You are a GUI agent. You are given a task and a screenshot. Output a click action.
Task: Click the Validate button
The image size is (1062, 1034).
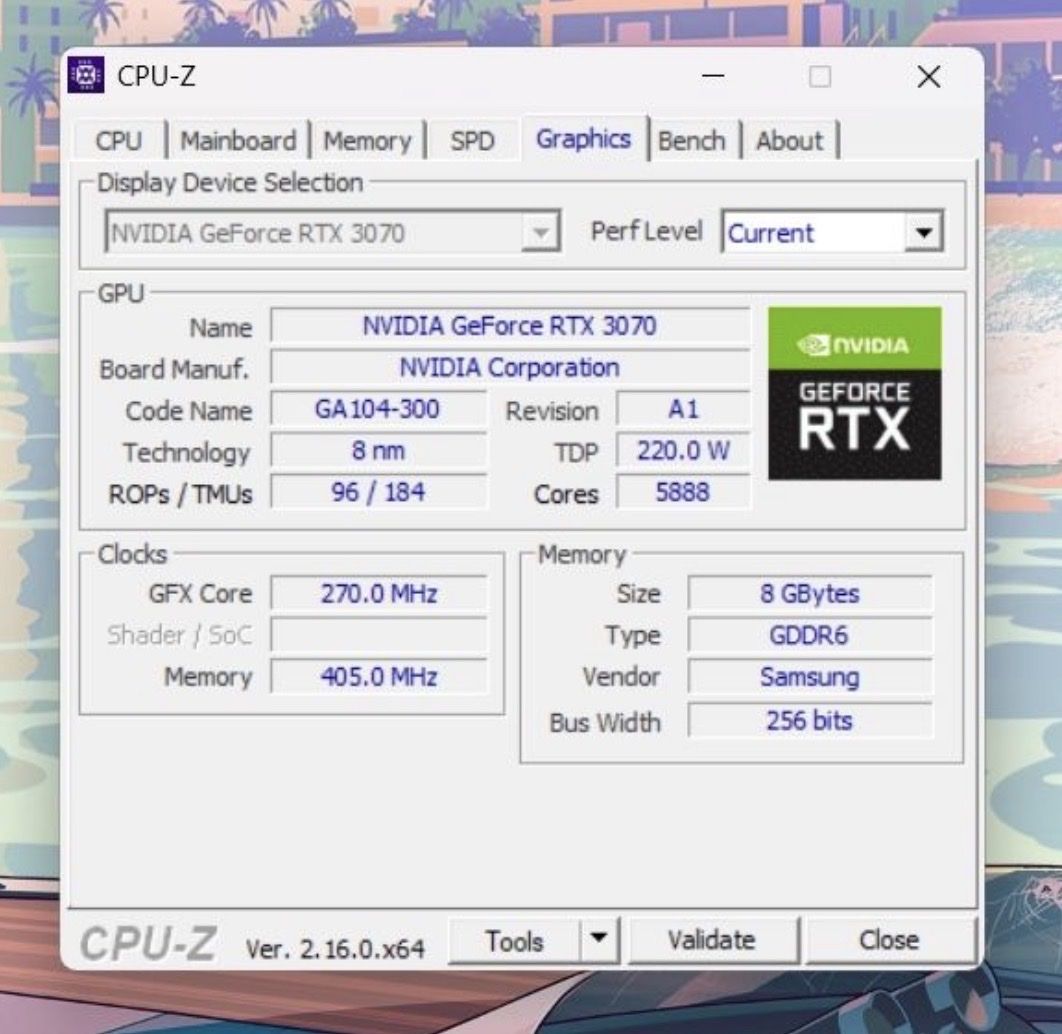[x=712, y=940]
